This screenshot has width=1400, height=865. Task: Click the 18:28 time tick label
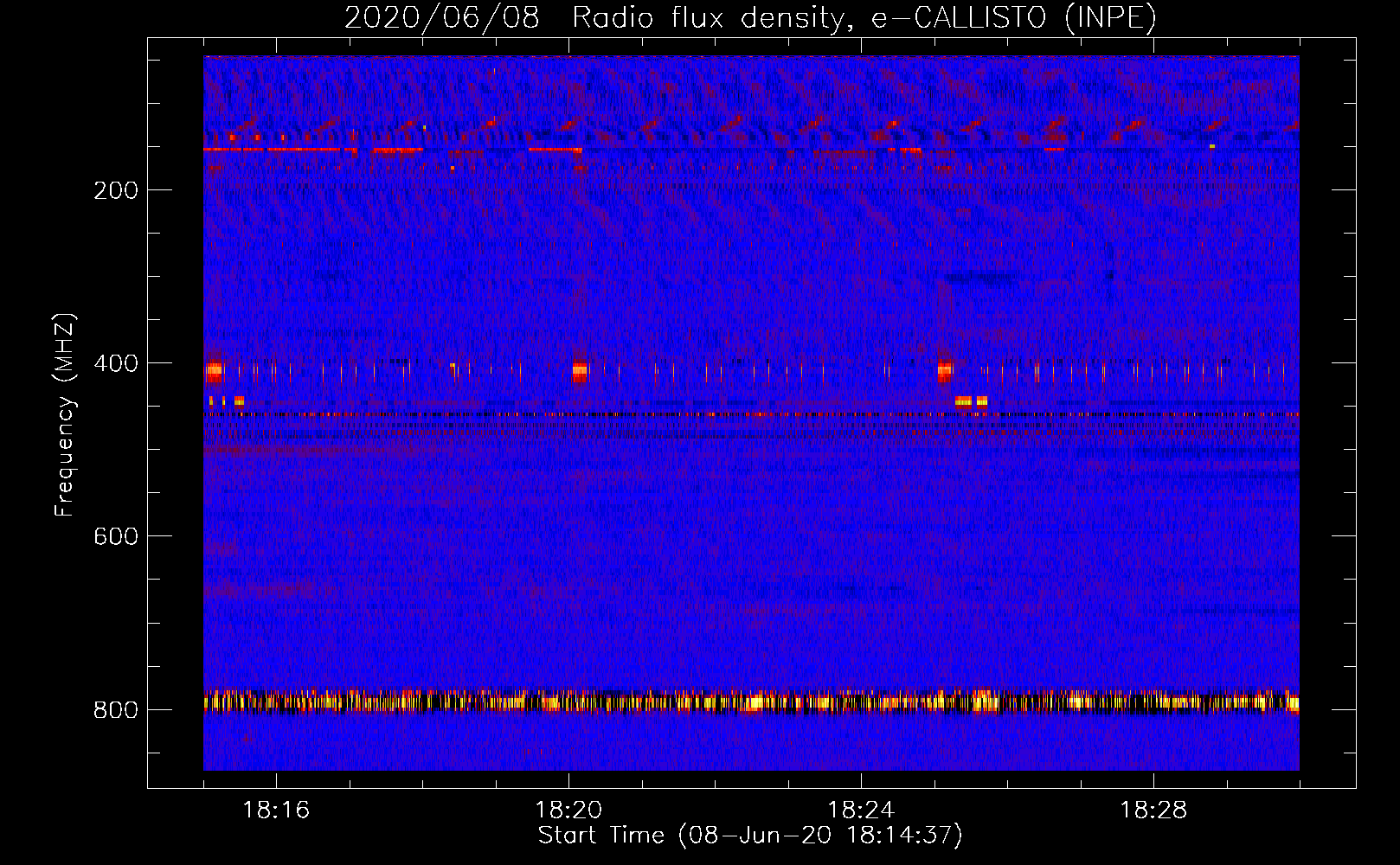1153,811
